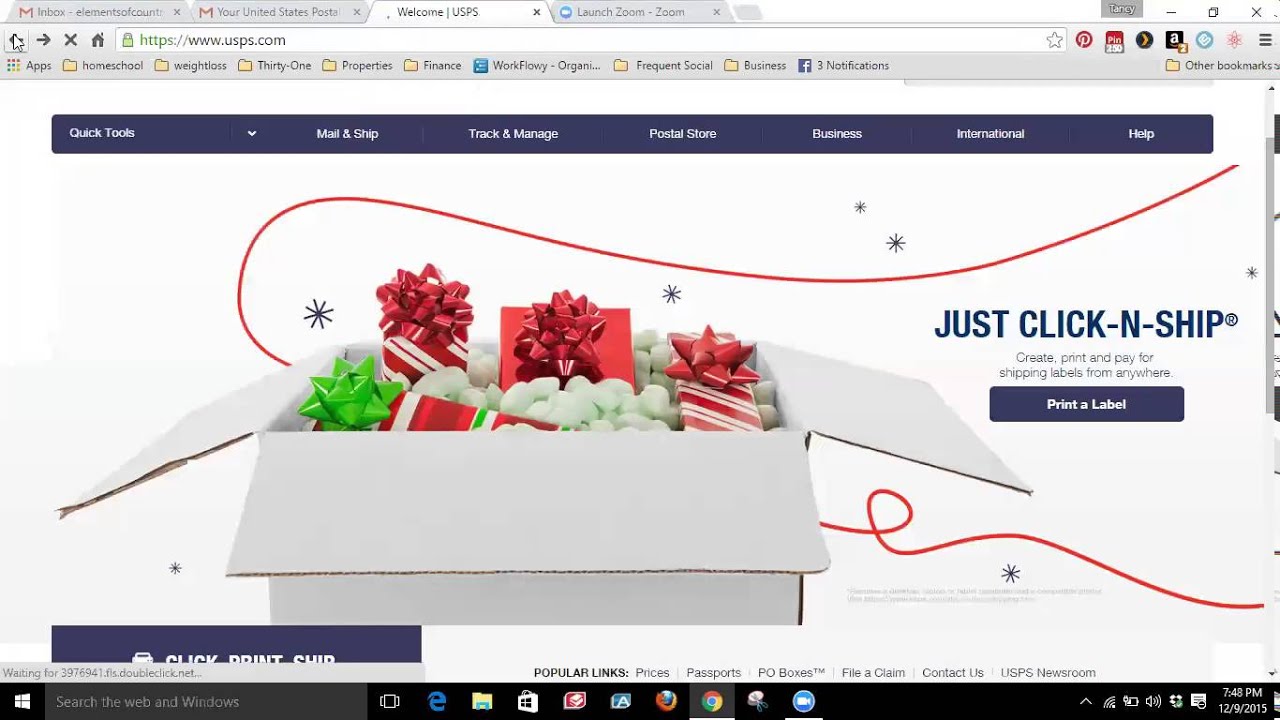Open the Help menu on USPS navbar
Viewport: 1280px width, 720px height.
[x=1141, y=133]
